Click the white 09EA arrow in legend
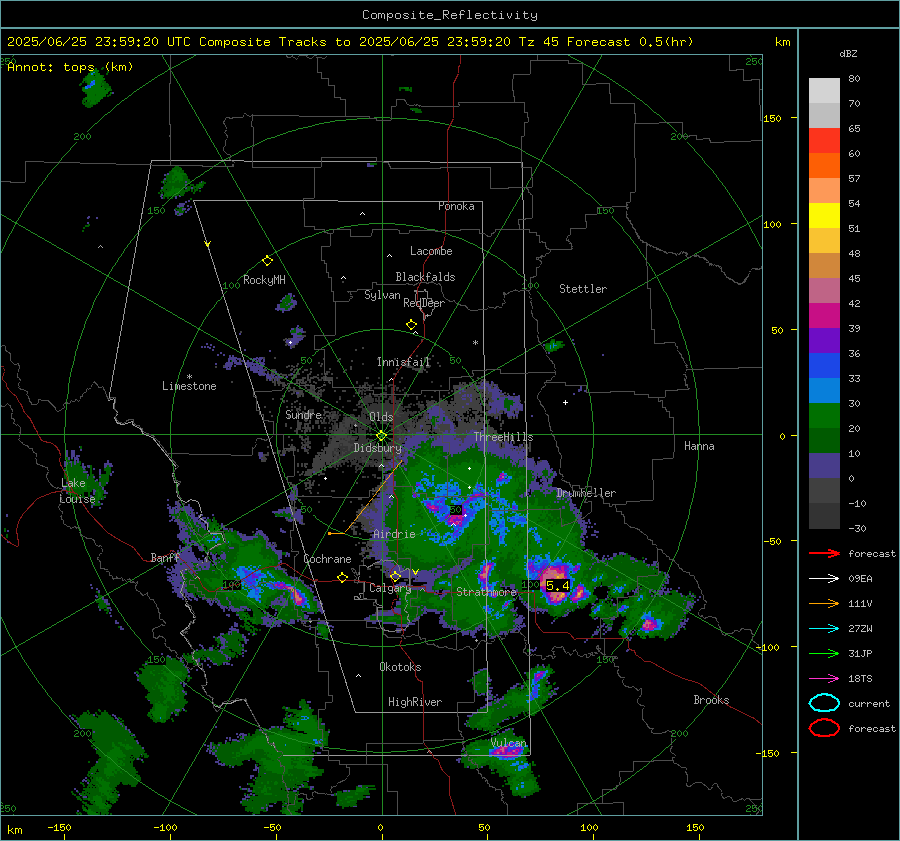 824,579
